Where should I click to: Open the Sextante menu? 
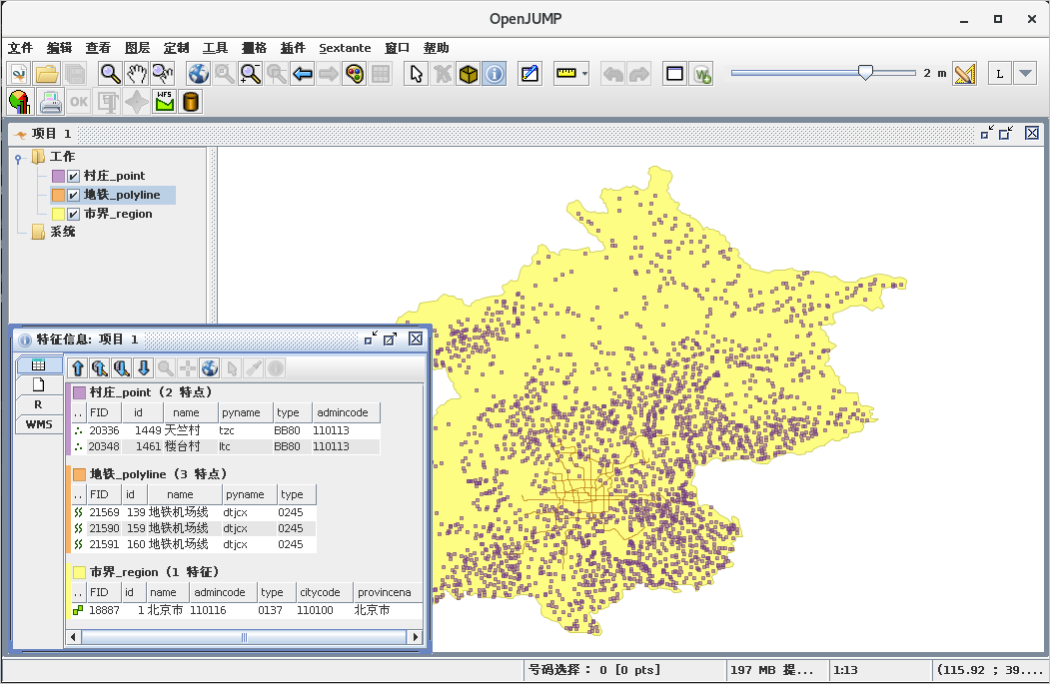coord(345,48)
